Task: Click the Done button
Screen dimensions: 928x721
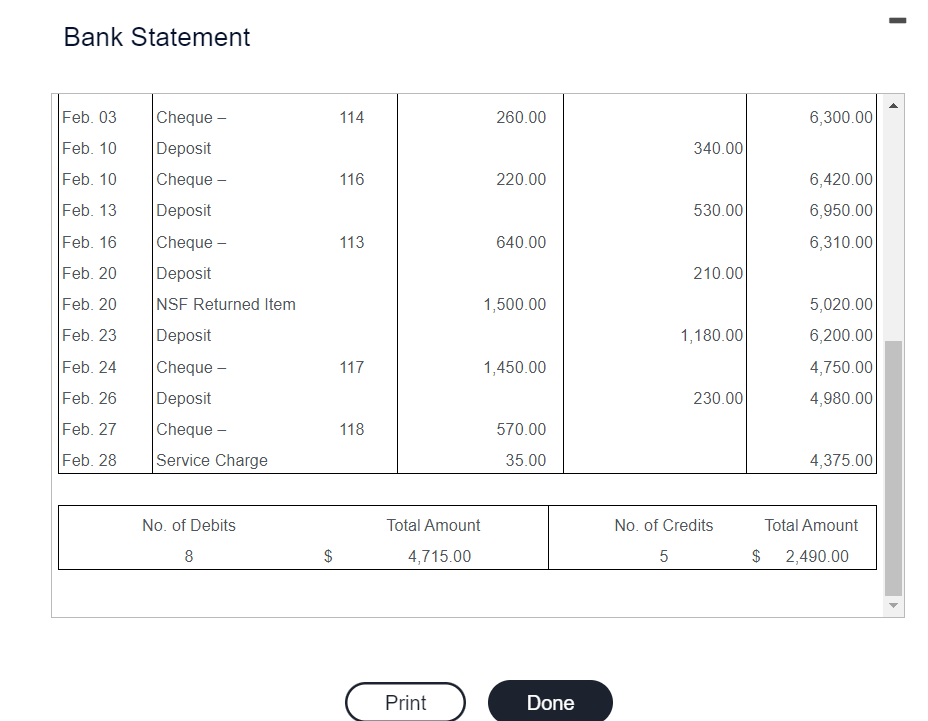Action: click(x=550, y=701)
